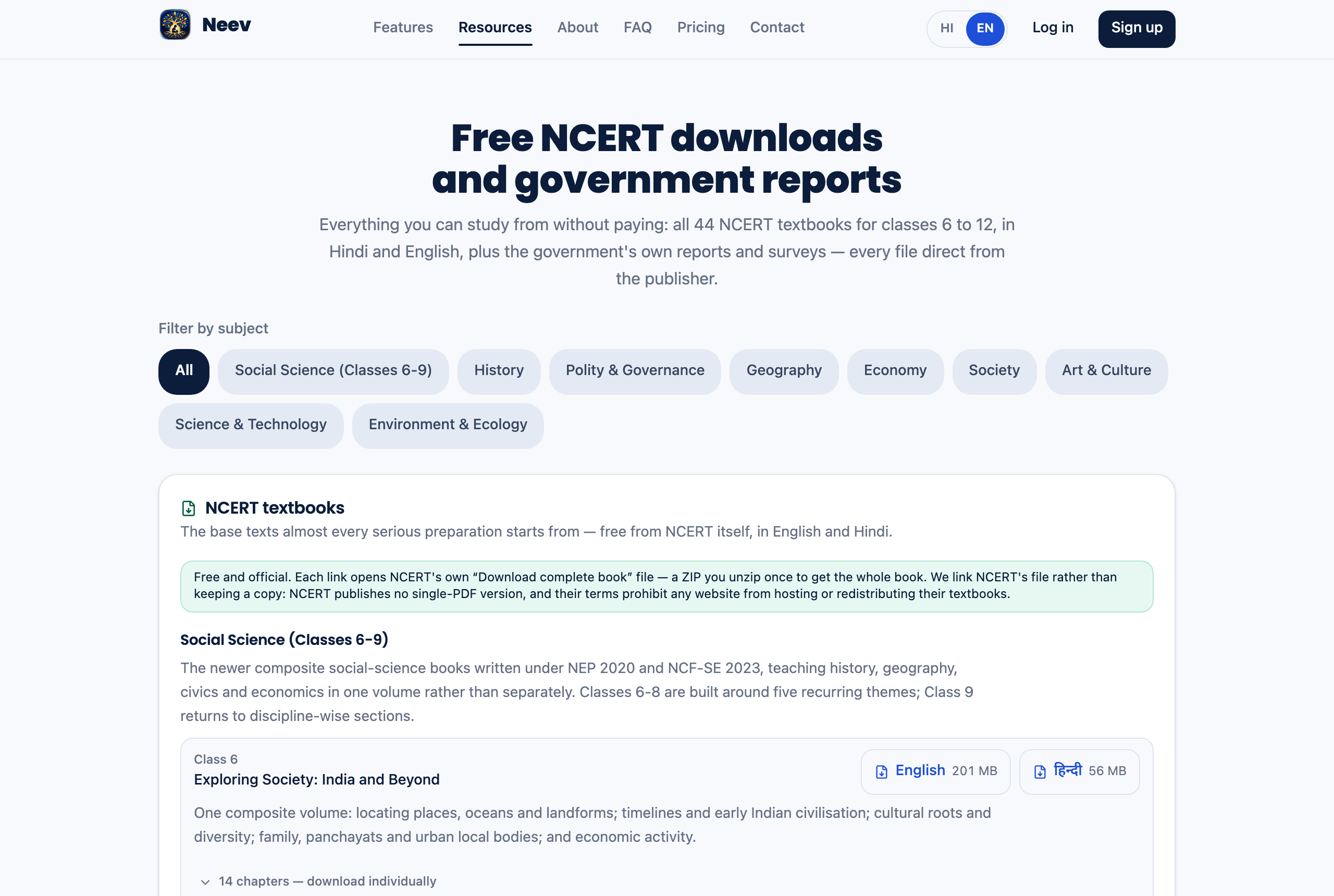Filter resources by Geography
Screen dimensions: 1334x896
784,371
